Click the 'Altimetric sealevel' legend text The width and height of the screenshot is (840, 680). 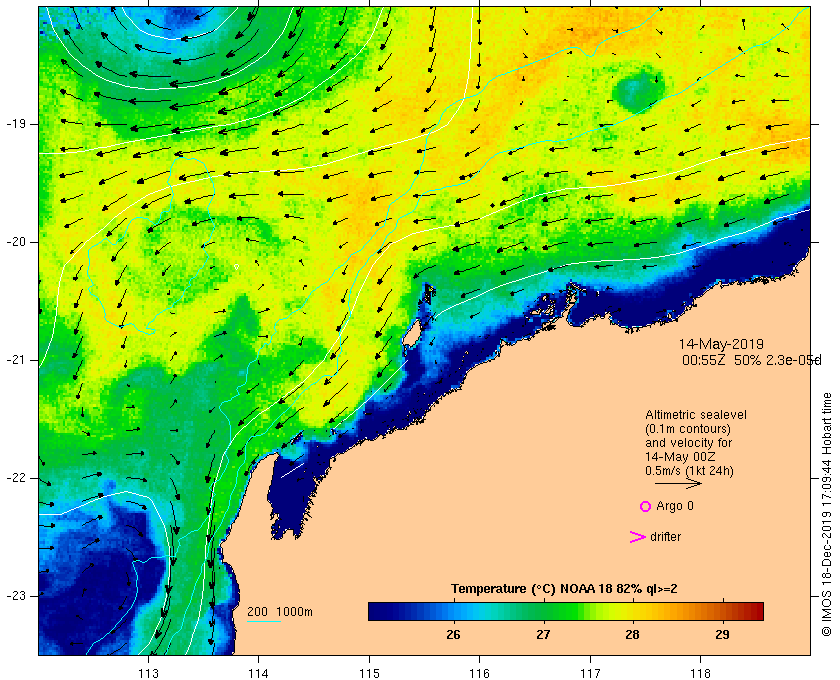click(x=696, y=415)
